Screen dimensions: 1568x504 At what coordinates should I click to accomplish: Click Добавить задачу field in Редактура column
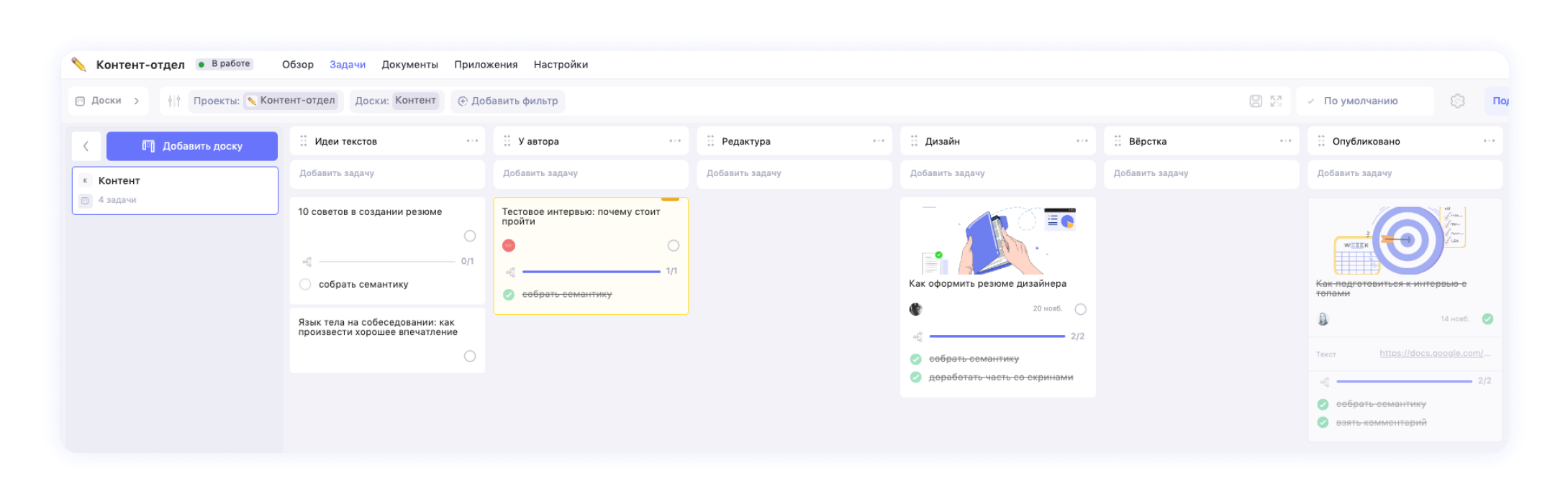(794, 174)
